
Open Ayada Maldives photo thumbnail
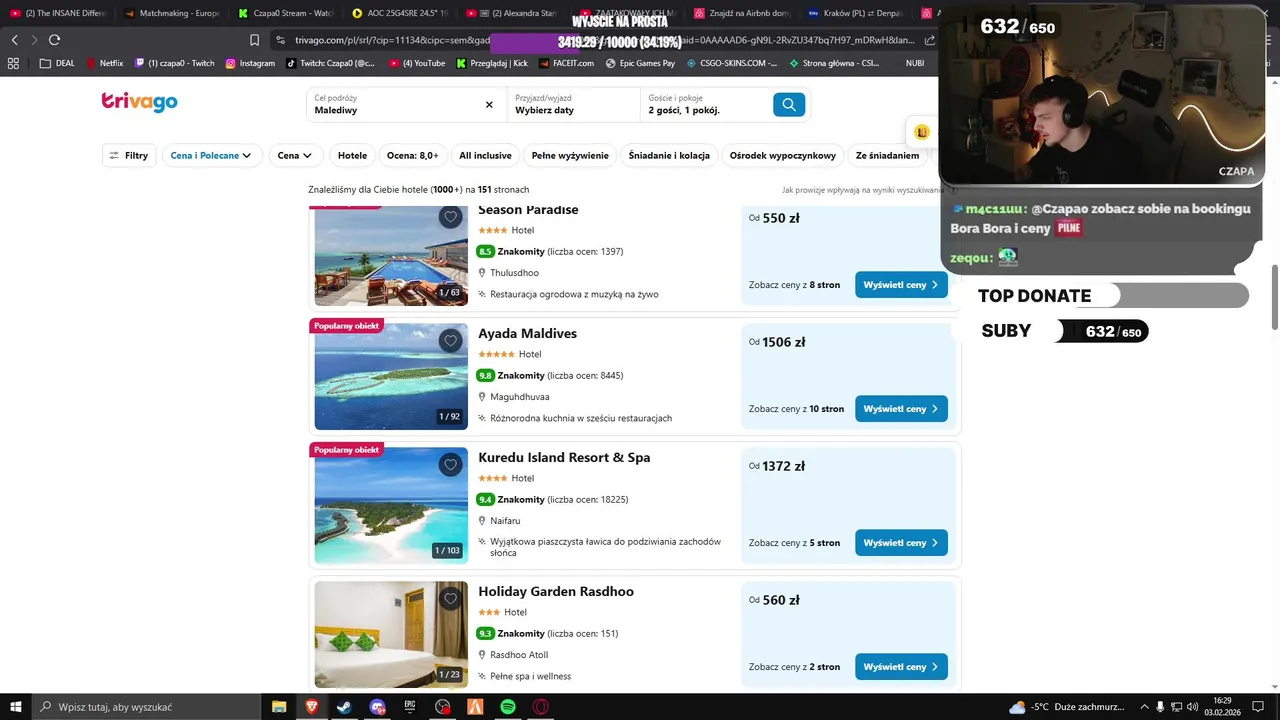pyautogui.click(x=391, y=376)
